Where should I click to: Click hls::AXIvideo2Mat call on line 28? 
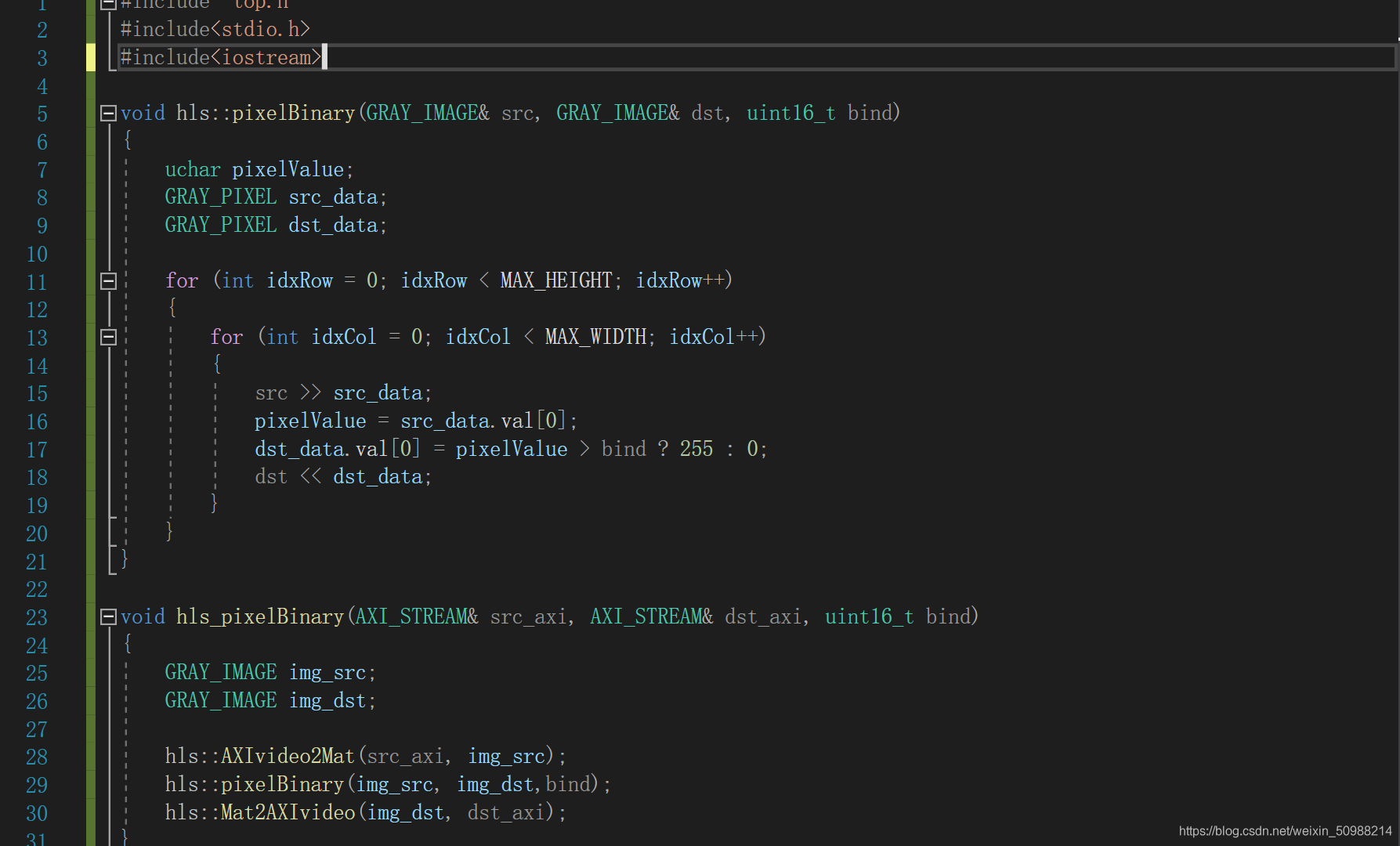[x=259, y=756]
